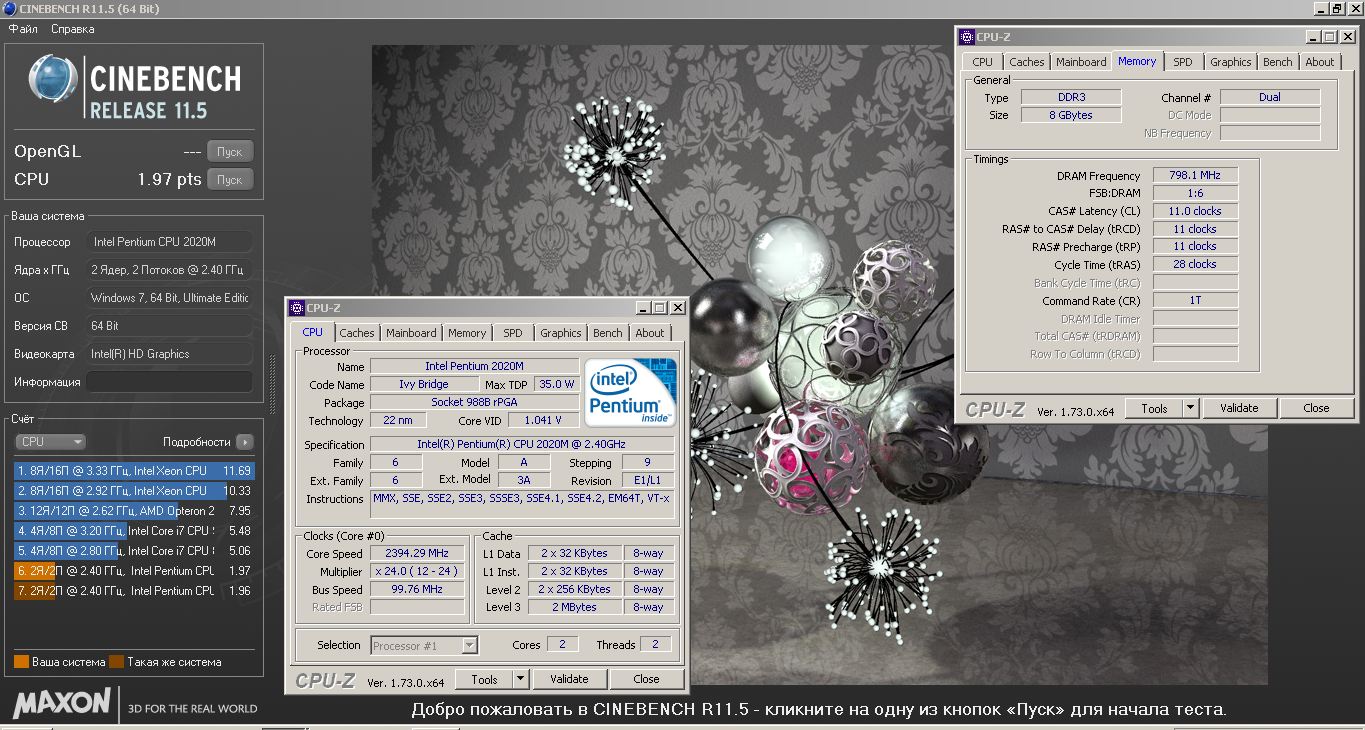Open Подробности details arrow button
Viewport: 1365px width, 730px height.
pyautogui.click(x=245, y=441)
